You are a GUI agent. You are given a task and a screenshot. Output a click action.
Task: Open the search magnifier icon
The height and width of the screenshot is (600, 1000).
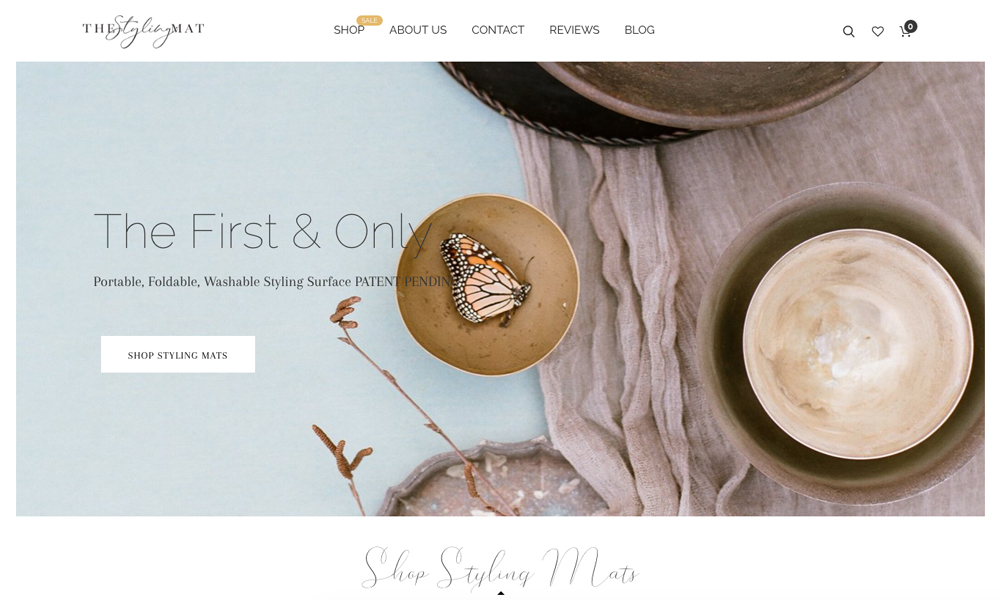click(848, 31)
